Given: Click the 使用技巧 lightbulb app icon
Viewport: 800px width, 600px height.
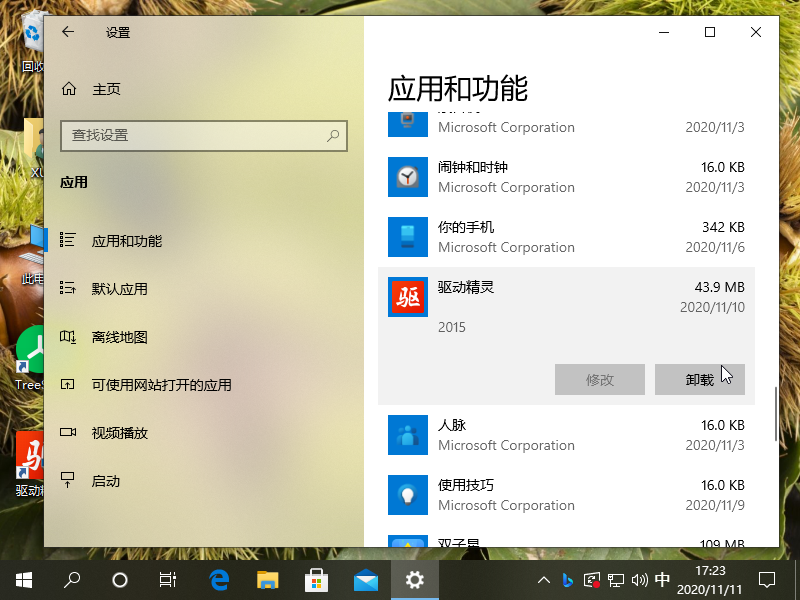Looking at the screenshot, I should coord(408,495).
